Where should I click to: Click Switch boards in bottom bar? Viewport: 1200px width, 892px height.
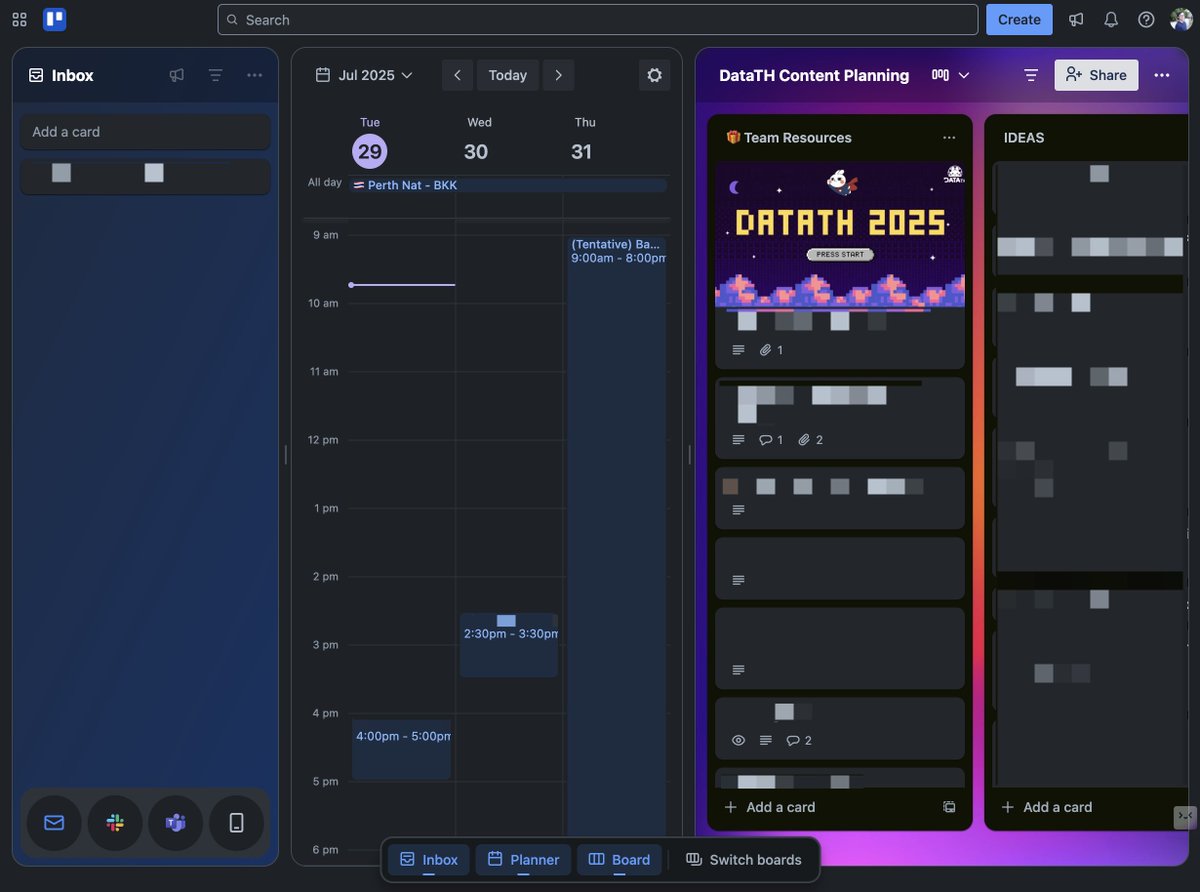(744, 860)
